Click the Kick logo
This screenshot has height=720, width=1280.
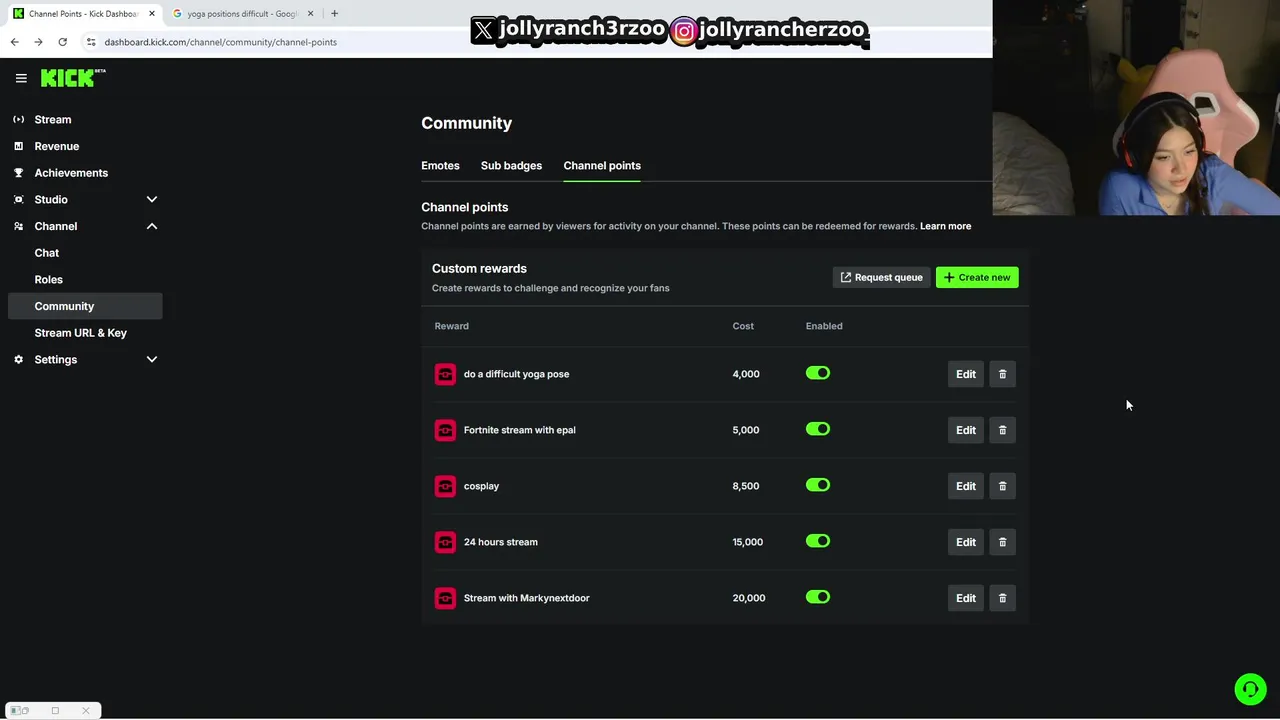[x=73, y=78]
